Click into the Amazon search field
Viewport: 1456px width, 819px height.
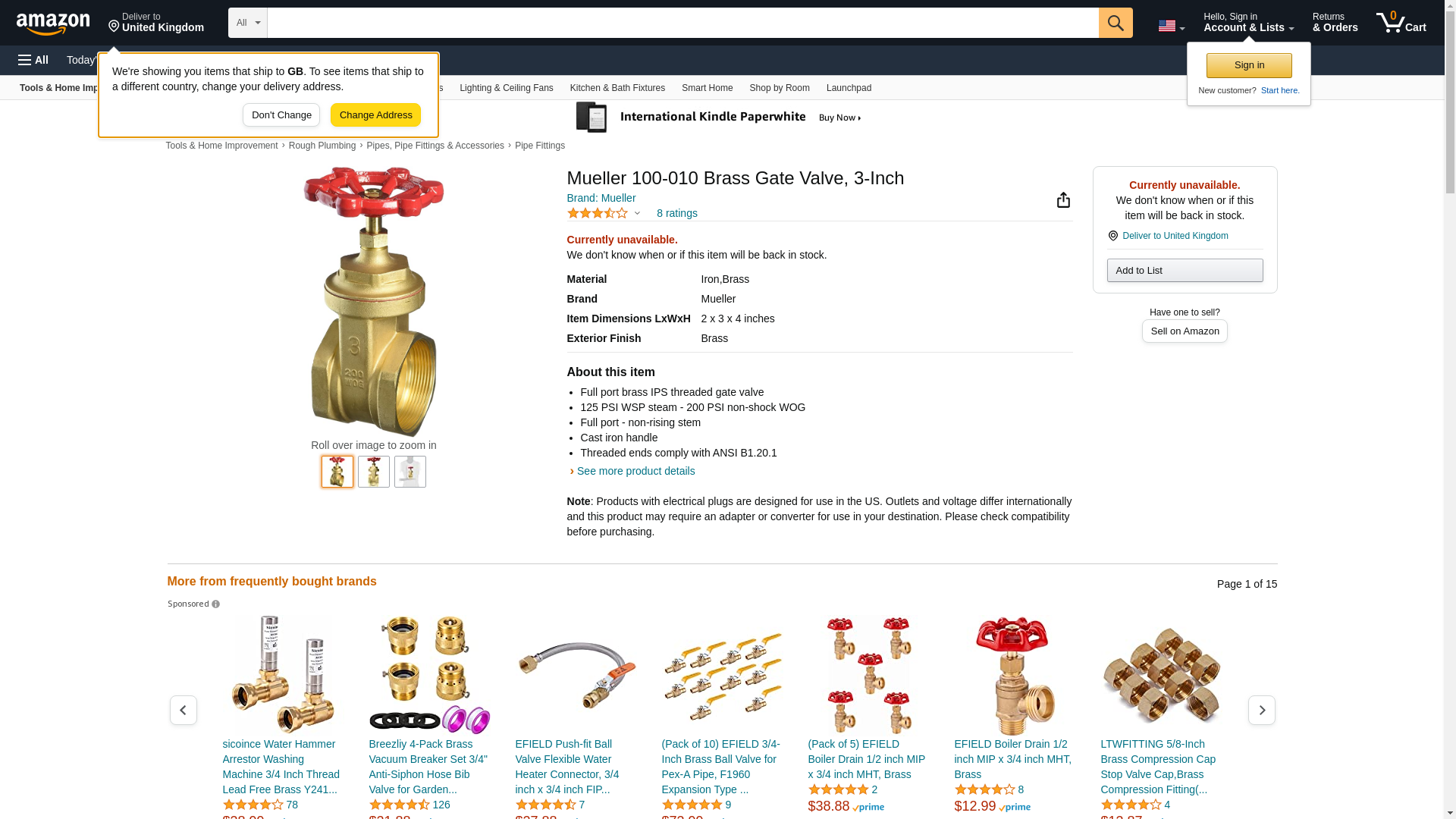pos(682,23)
